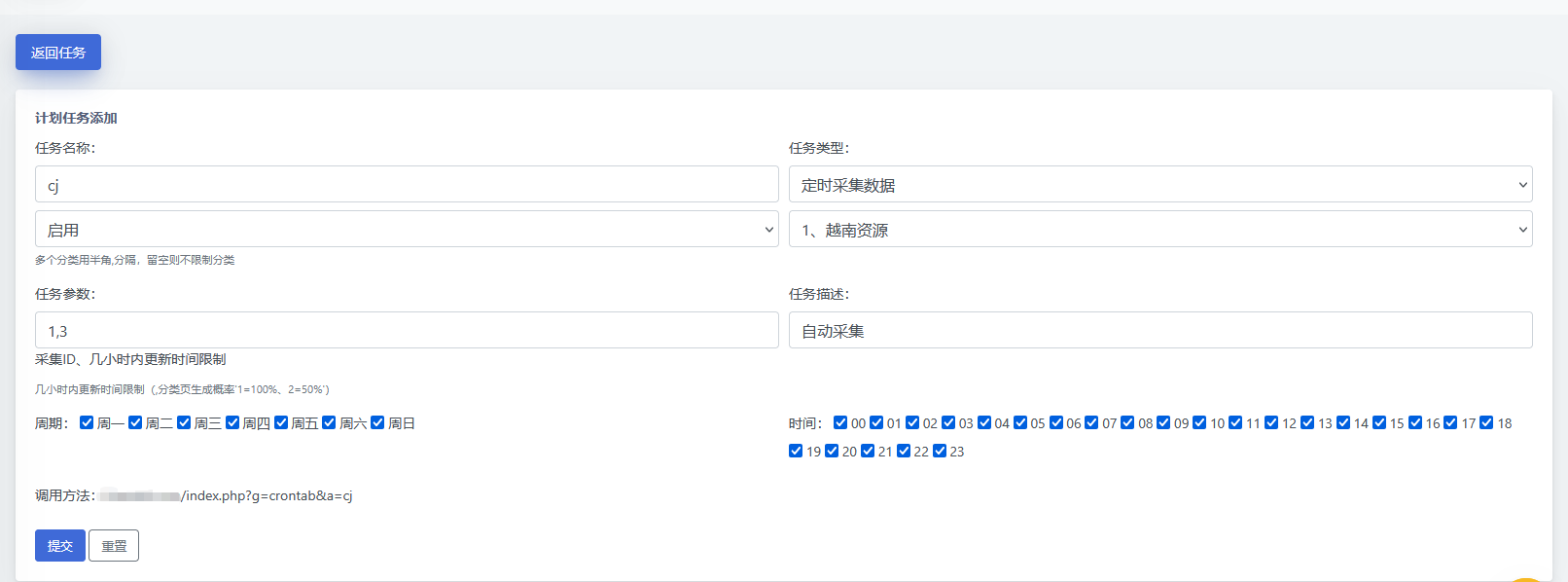Expand the 启用 status dropdown
Viewport: 1568px width, 582px height.
coord(407,230)
